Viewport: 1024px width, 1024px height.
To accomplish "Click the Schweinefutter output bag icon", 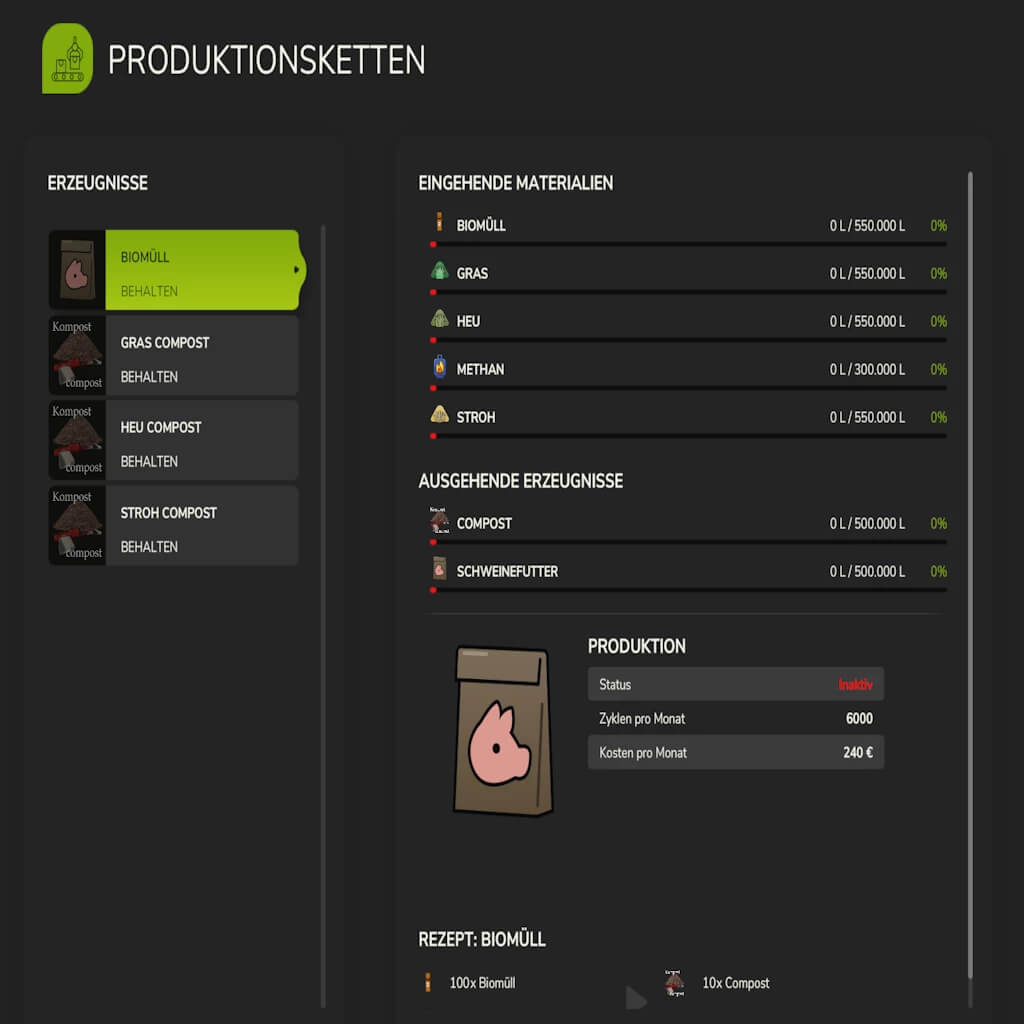I will [440, 569].
